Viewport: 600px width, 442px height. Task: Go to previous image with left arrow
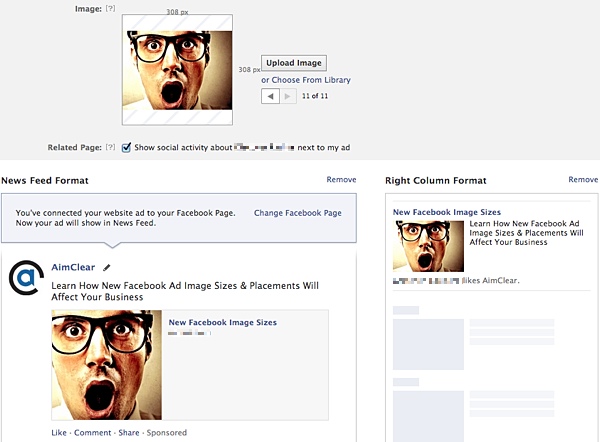click(x=271, y=96)
